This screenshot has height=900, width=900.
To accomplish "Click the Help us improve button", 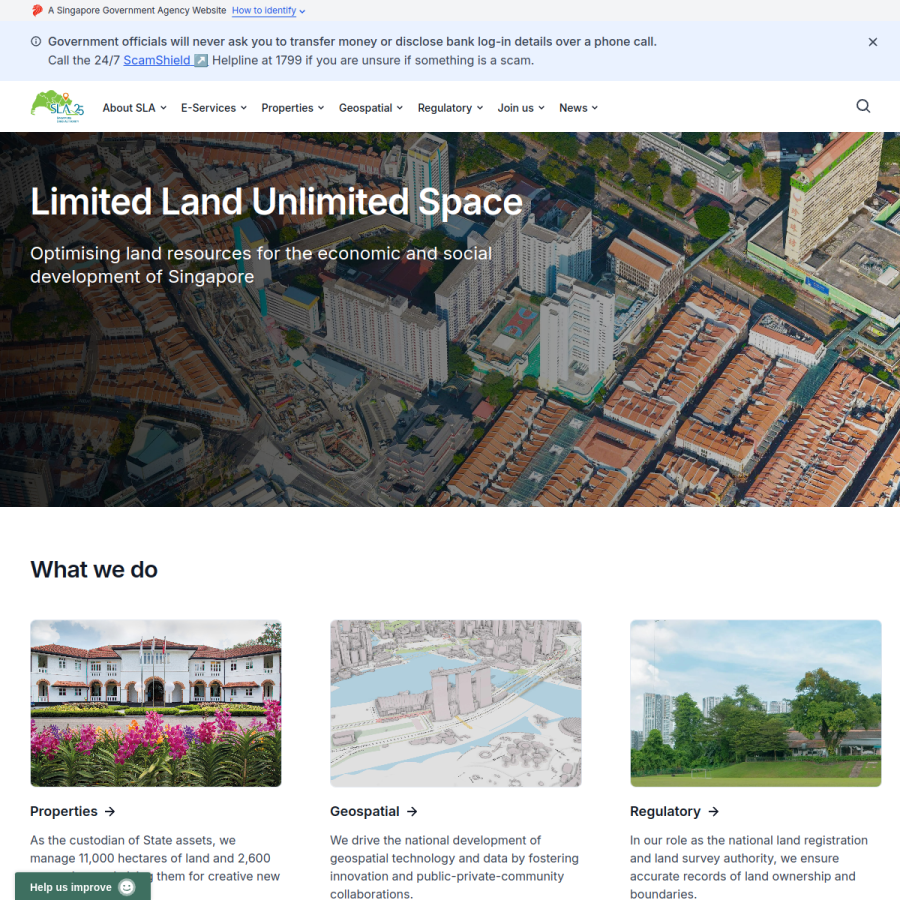I will coord(83,886).
